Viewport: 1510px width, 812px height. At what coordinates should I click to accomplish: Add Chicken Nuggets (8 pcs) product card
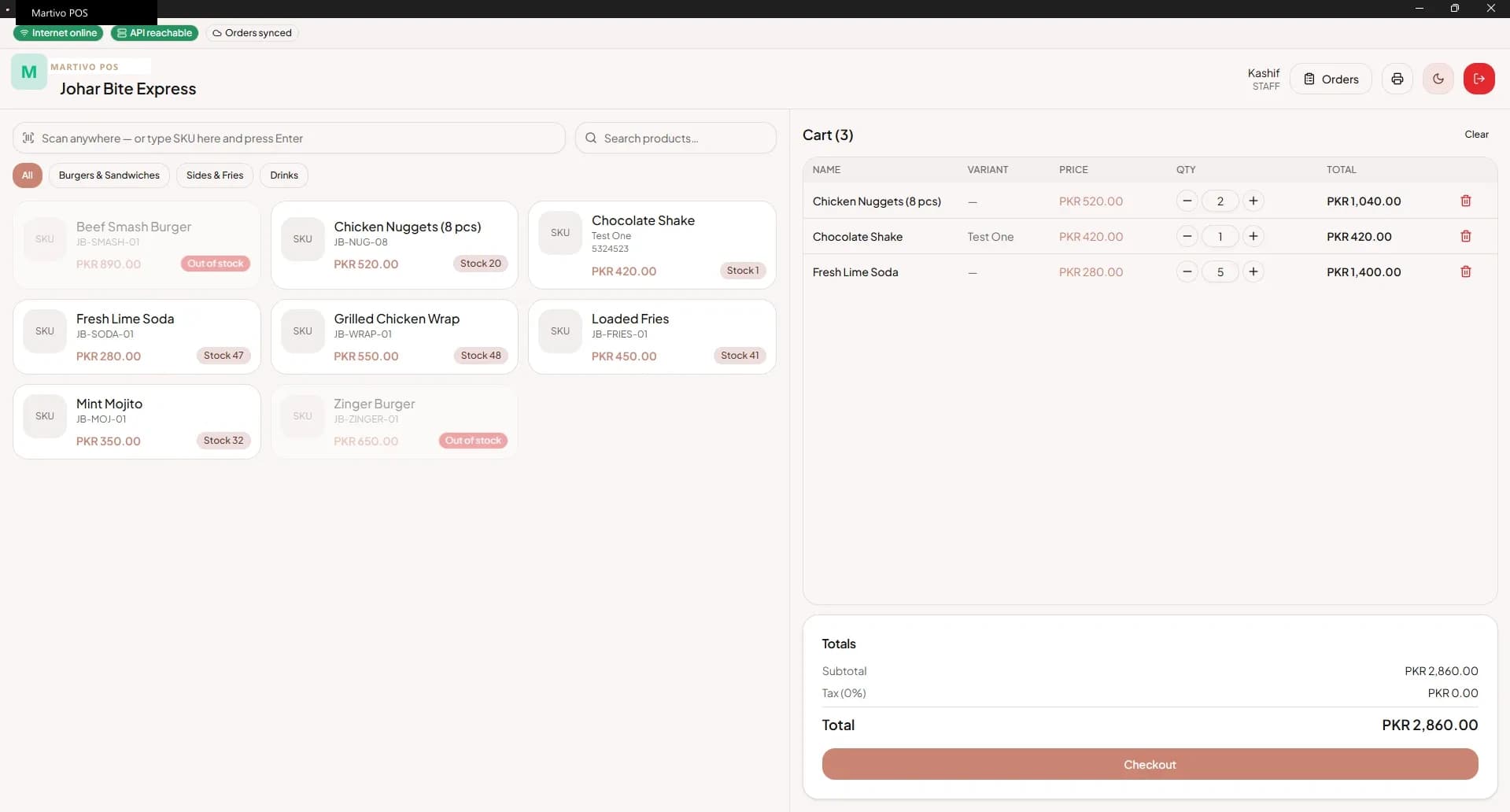[x=394, y=245]
